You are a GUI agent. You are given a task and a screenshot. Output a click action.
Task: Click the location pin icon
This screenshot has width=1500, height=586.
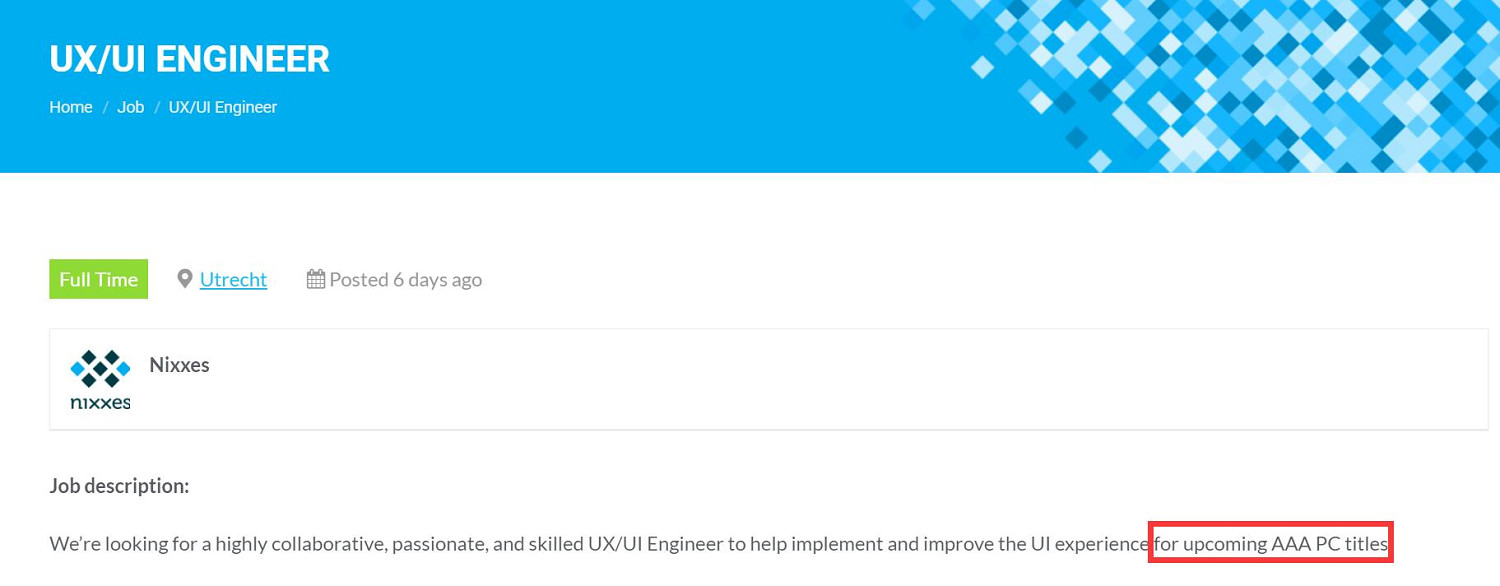(185, 279)
